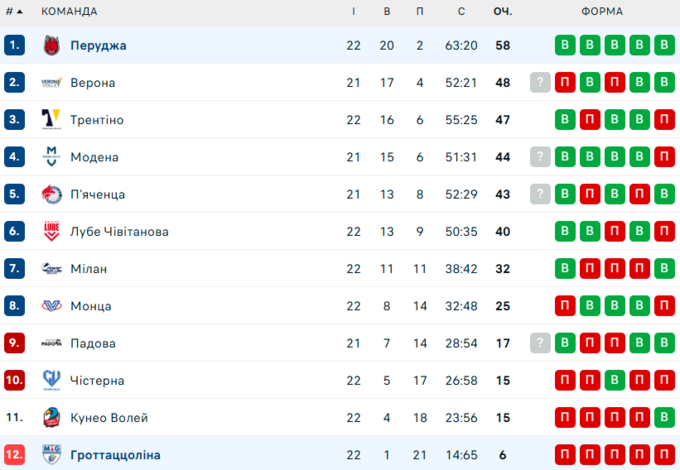Viewport: 680px width, 470px height.
Task: Click the Кунео Волей team logo
Action: pyautogui.click(x=51, y=418)
